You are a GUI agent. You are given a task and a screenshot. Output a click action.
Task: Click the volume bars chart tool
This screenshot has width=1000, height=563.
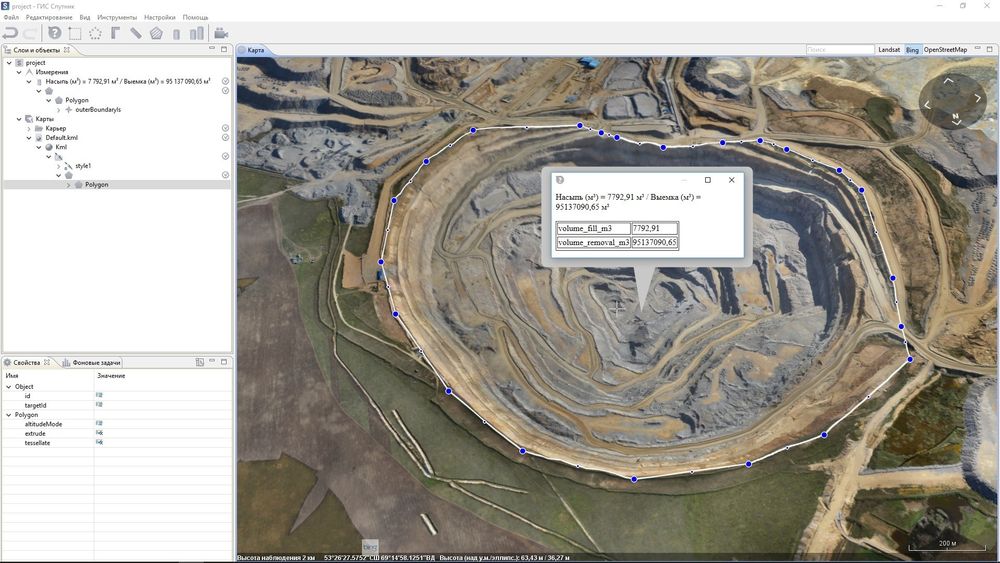click(x=197, y=33)
